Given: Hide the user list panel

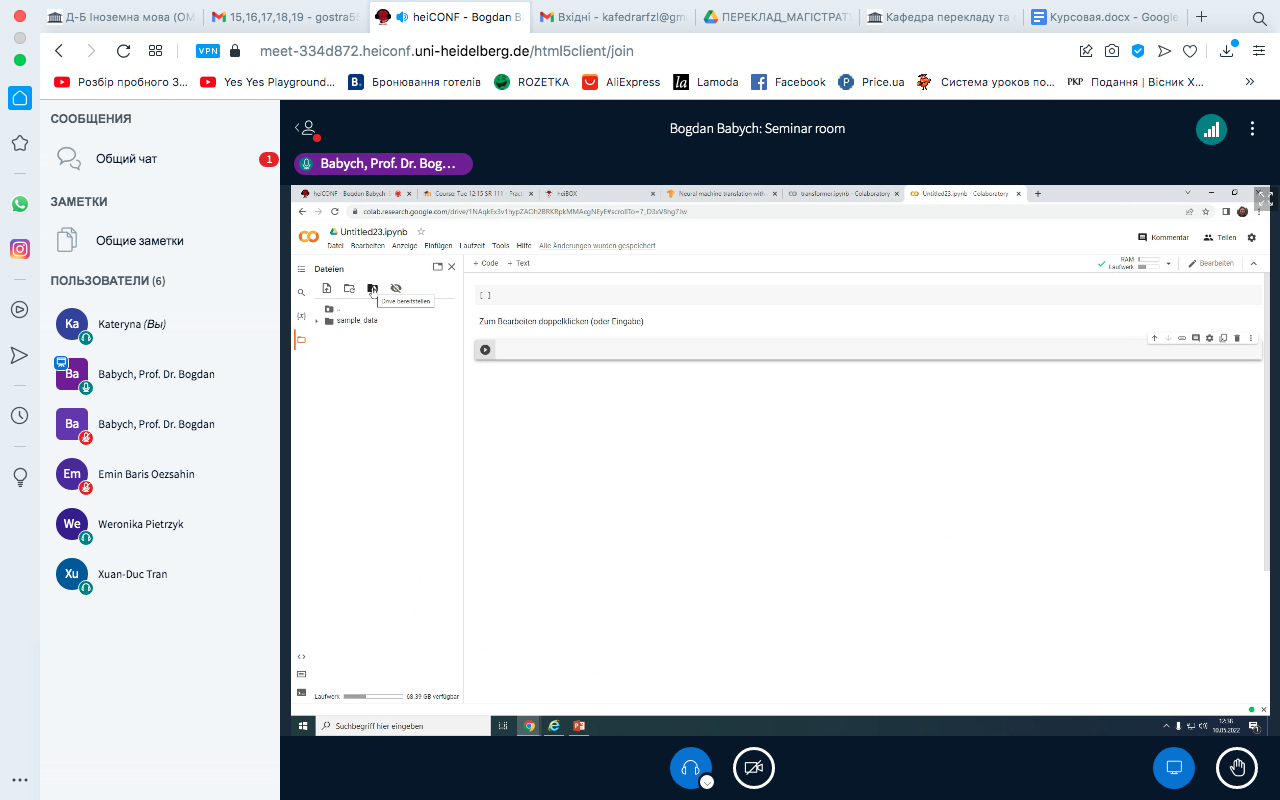Looking at the screenshot, I should pos(306,128).
